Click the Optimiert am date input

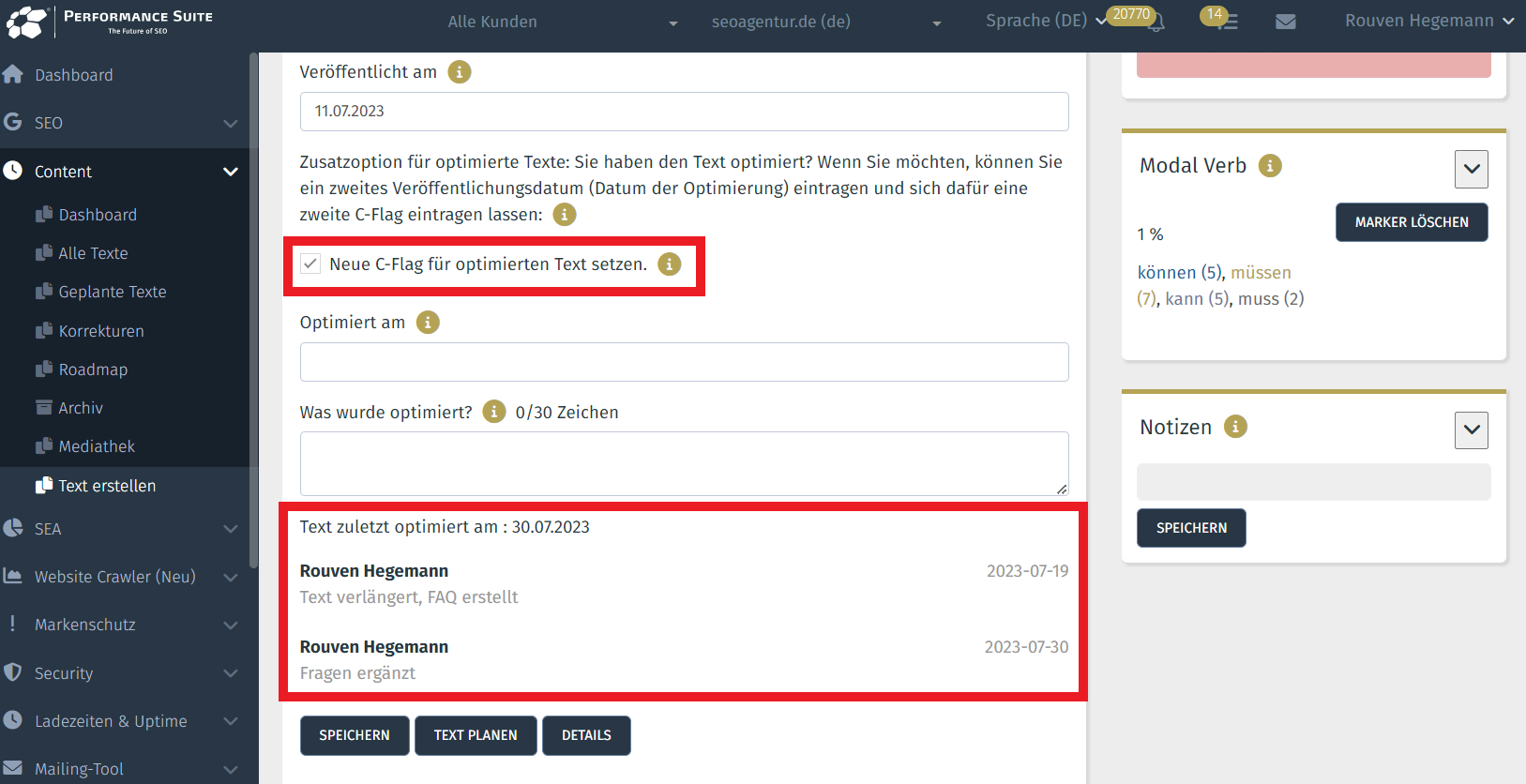(x=684, y=362)
